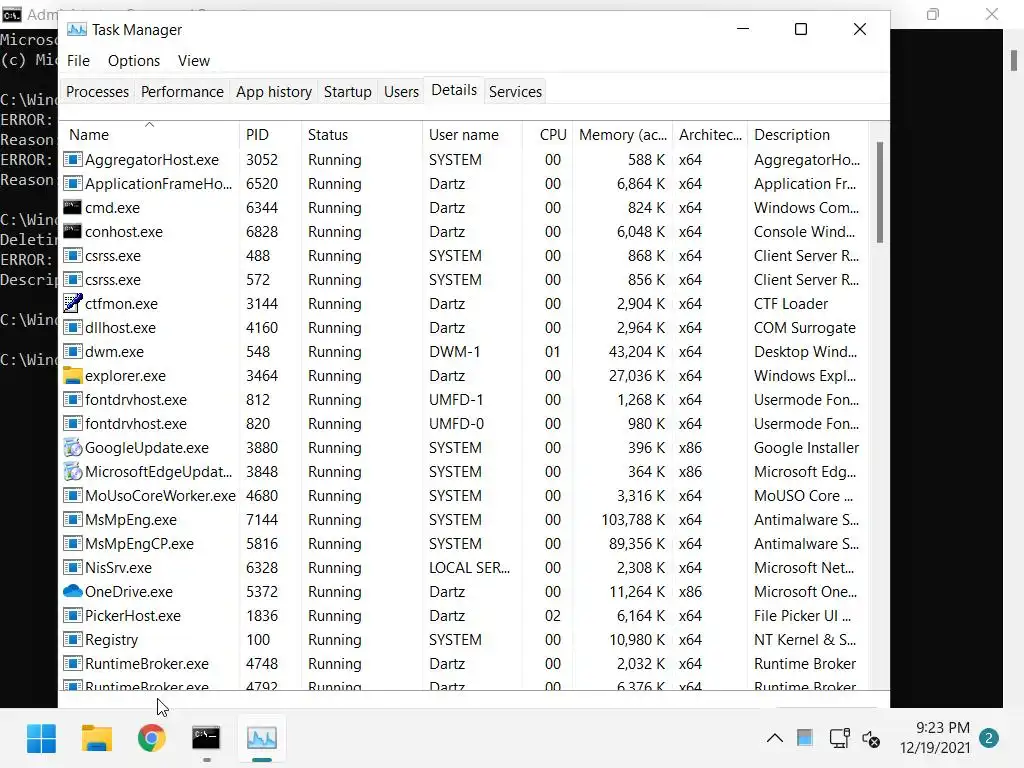This screenshot has height=768, width=1024.
Task: Click the Task Manager taskbar icon
Action: 262,739
